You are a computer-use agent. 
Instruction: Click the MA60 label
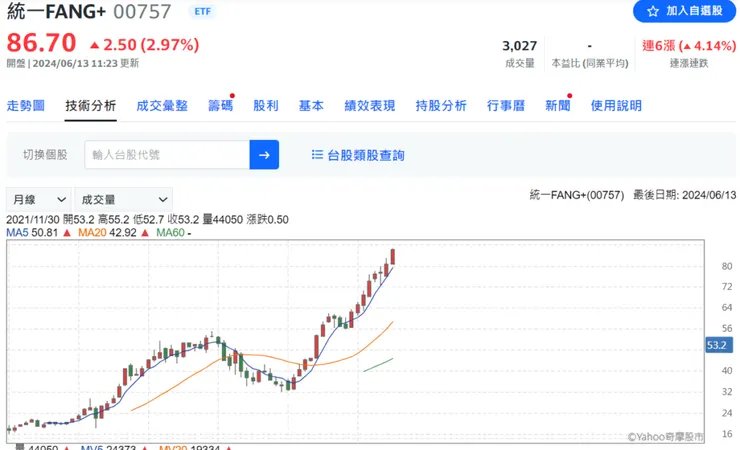coord(170,233)
